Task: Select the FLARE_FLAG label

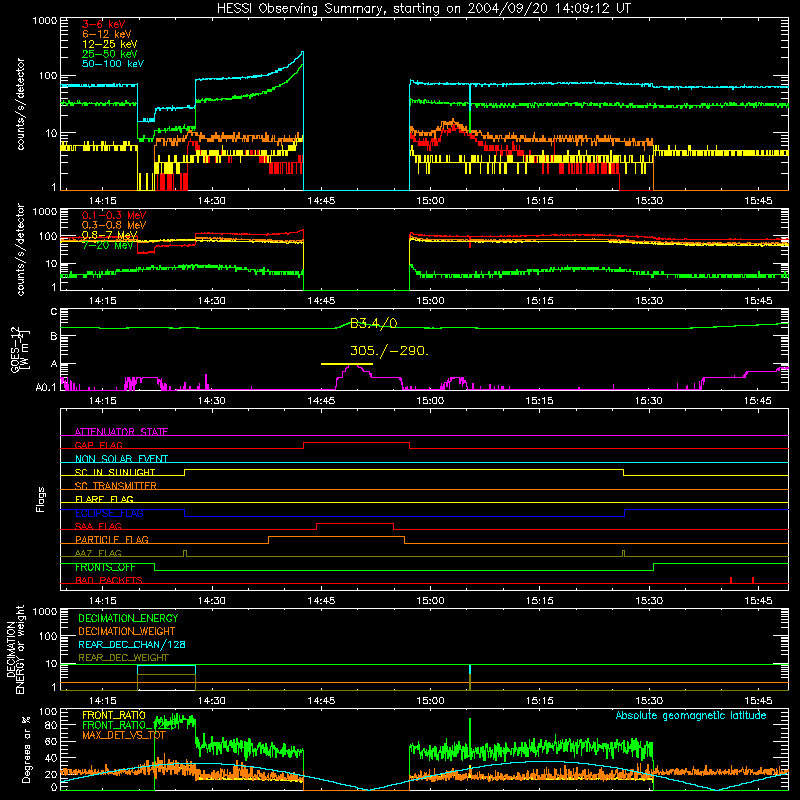Action: (x=104, y=499)
